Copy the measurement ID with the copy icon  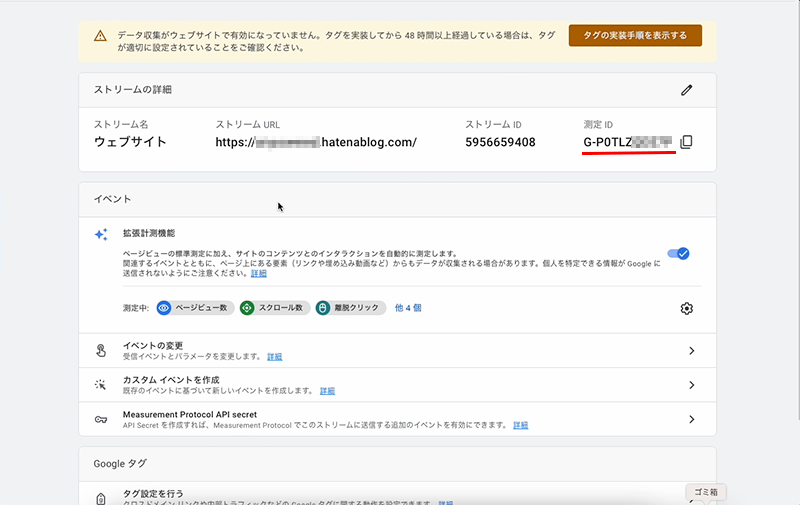686,142
